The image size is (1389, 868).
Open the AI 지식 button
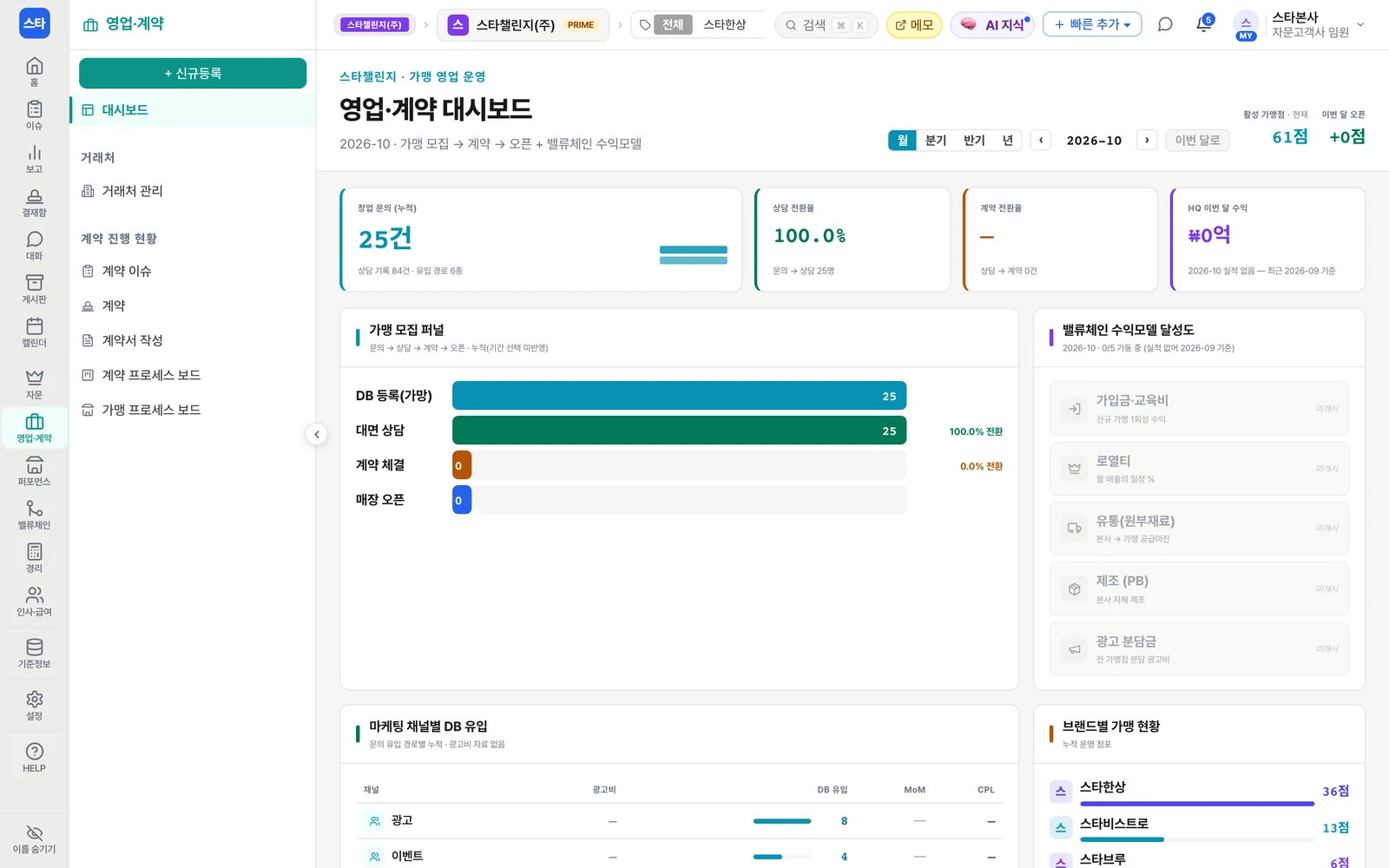pos(994,25)
